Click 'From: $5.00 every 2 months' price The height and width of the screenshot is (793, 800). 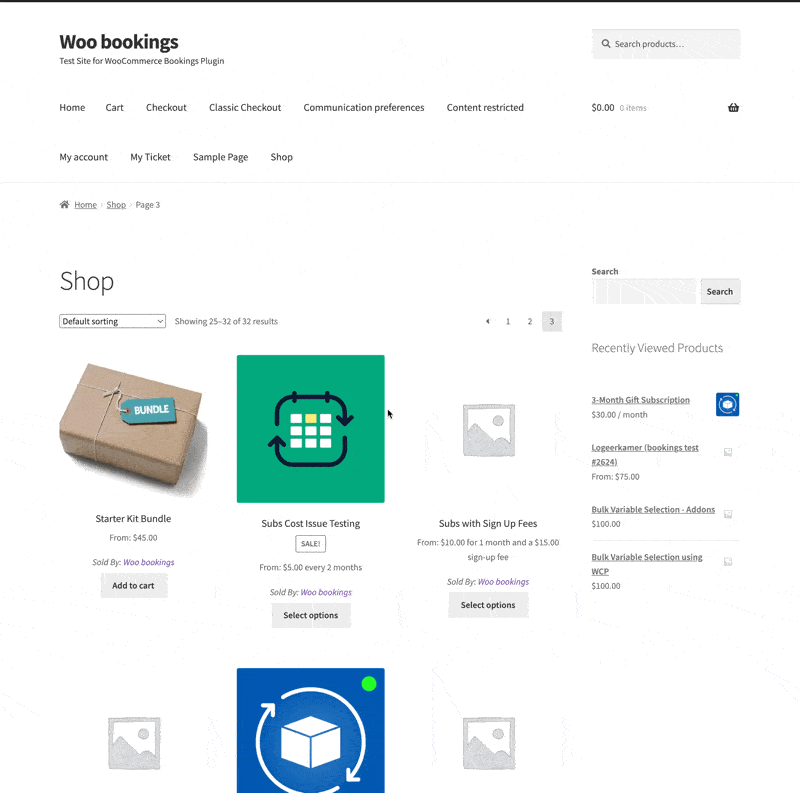point(311,567)
